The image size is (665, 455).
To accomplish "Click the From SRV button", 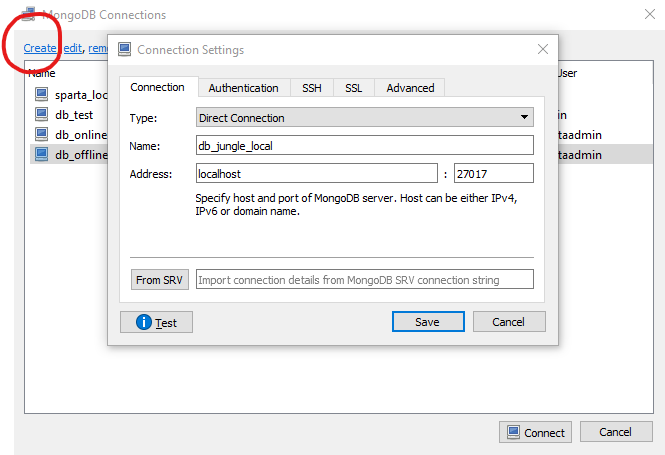I will pos(159,280).
